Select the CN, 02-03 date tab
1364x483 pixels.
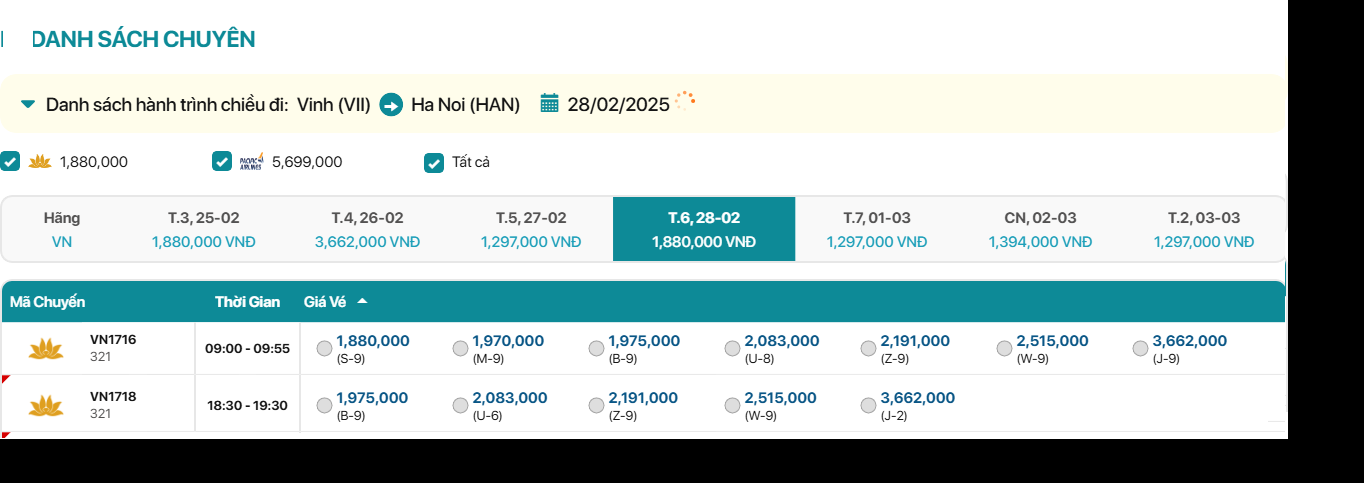[1040, 229]
